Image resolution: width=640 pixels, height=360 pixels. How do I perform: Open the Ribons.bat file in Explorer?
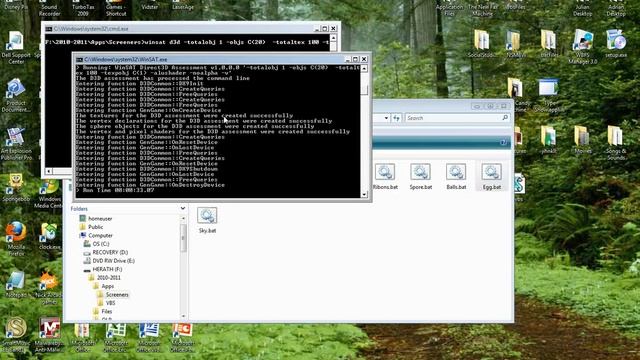point(385,176)
